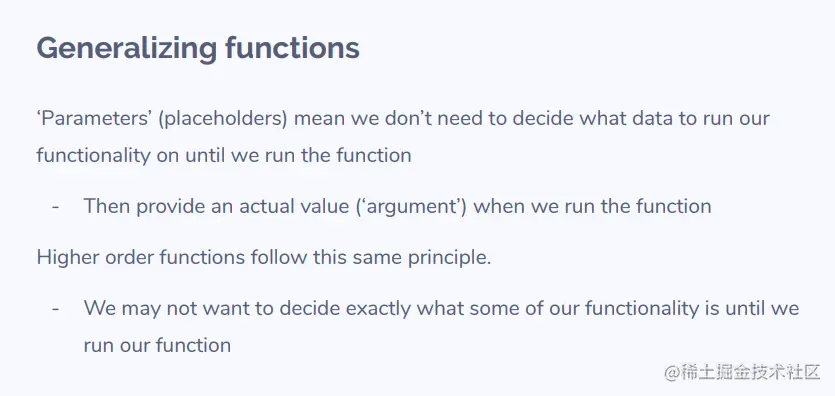Click the 'Generalizing functions' slide heading
This screenshot has width=835, height=396.
click(198, 49)
